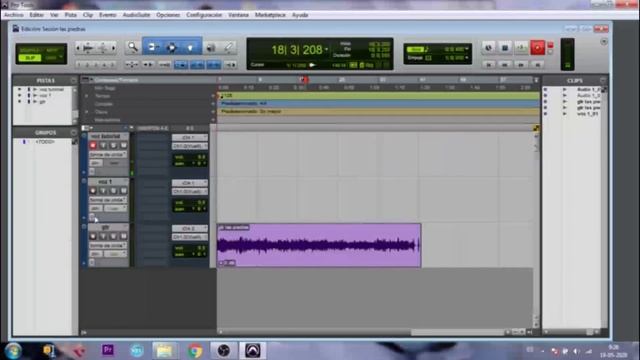This screenshot has height=360, width=640.
Task: Select the voz 1_01 clip in Clips list
Action: click(588, 114)
